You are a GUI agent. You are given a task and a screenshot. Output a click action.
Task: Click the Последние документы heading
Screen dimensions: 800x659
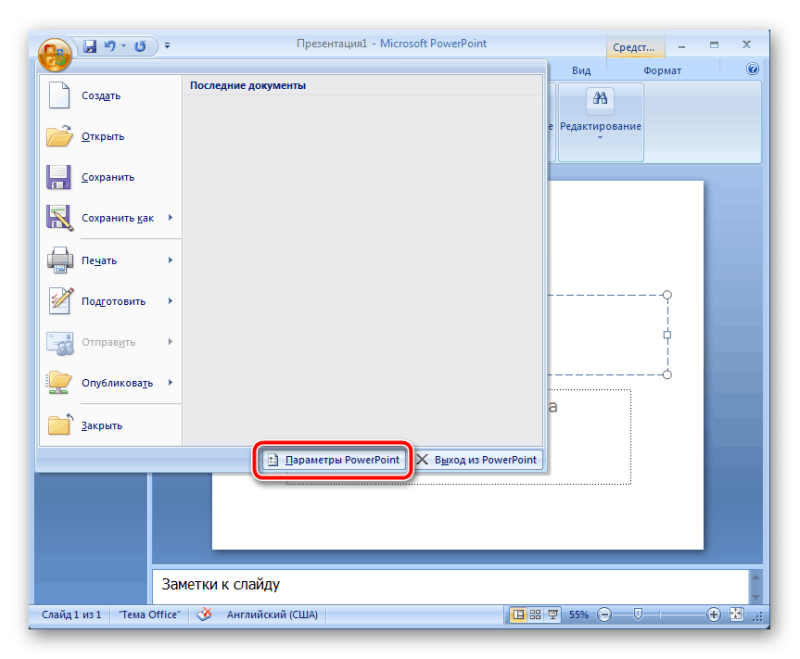click(x=248, y=85)
